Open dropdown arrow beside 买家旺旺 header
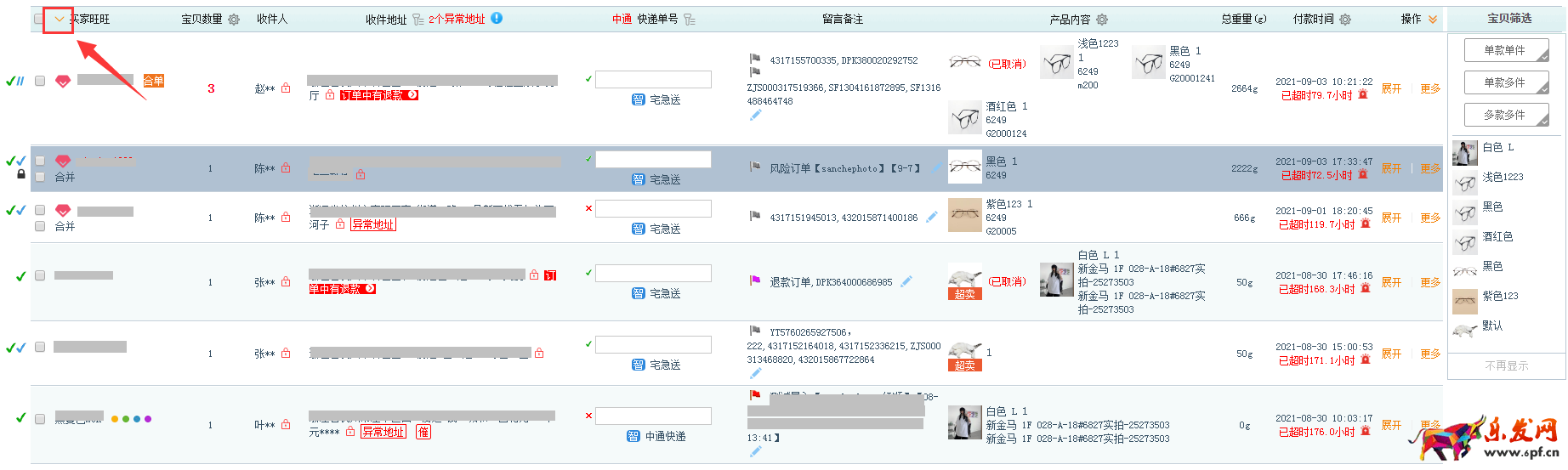The image size is (1568, 470). coord(59,19)
